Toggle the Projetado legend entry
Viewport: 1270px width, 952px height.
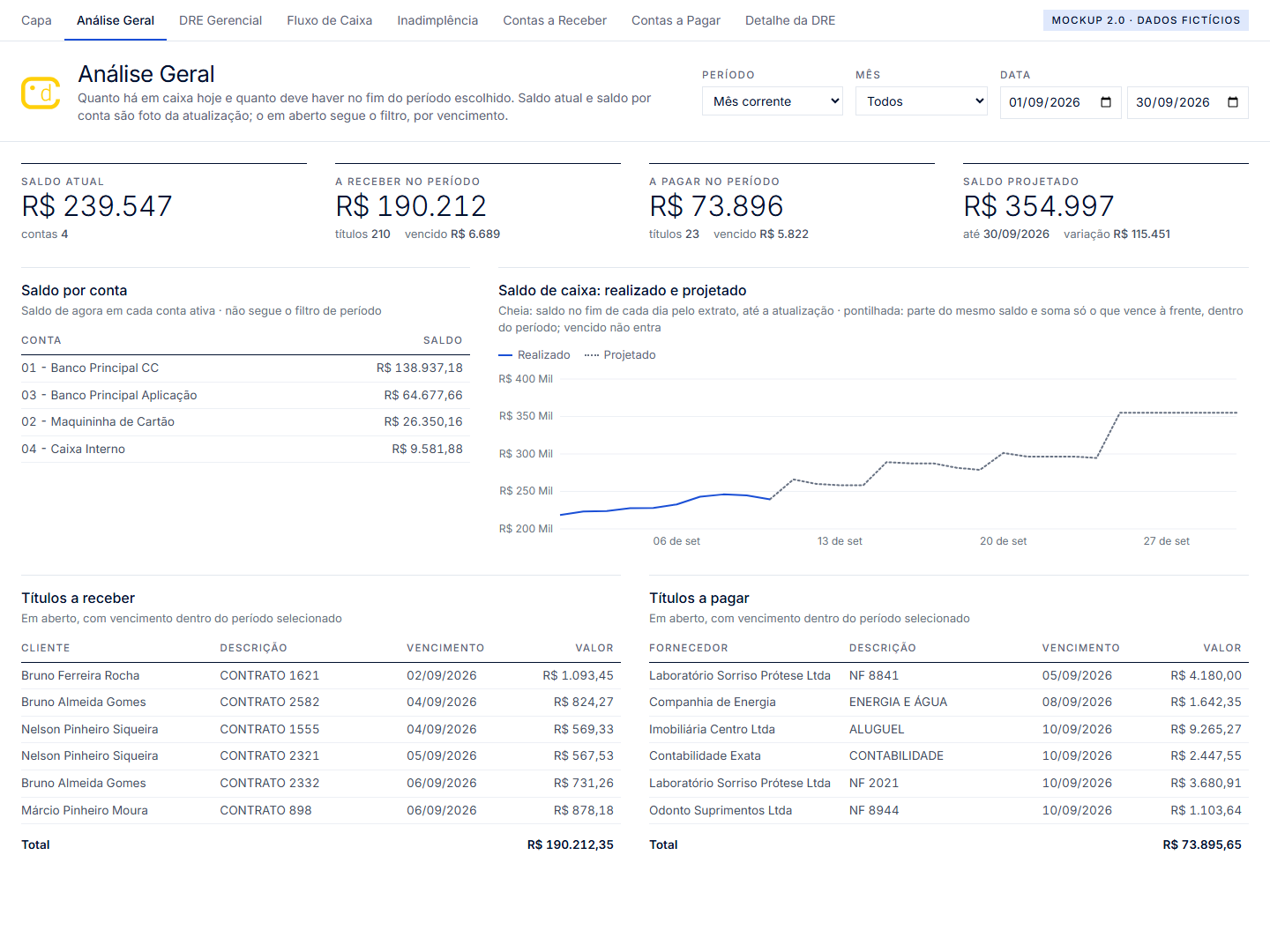click(x=620, y=354)
